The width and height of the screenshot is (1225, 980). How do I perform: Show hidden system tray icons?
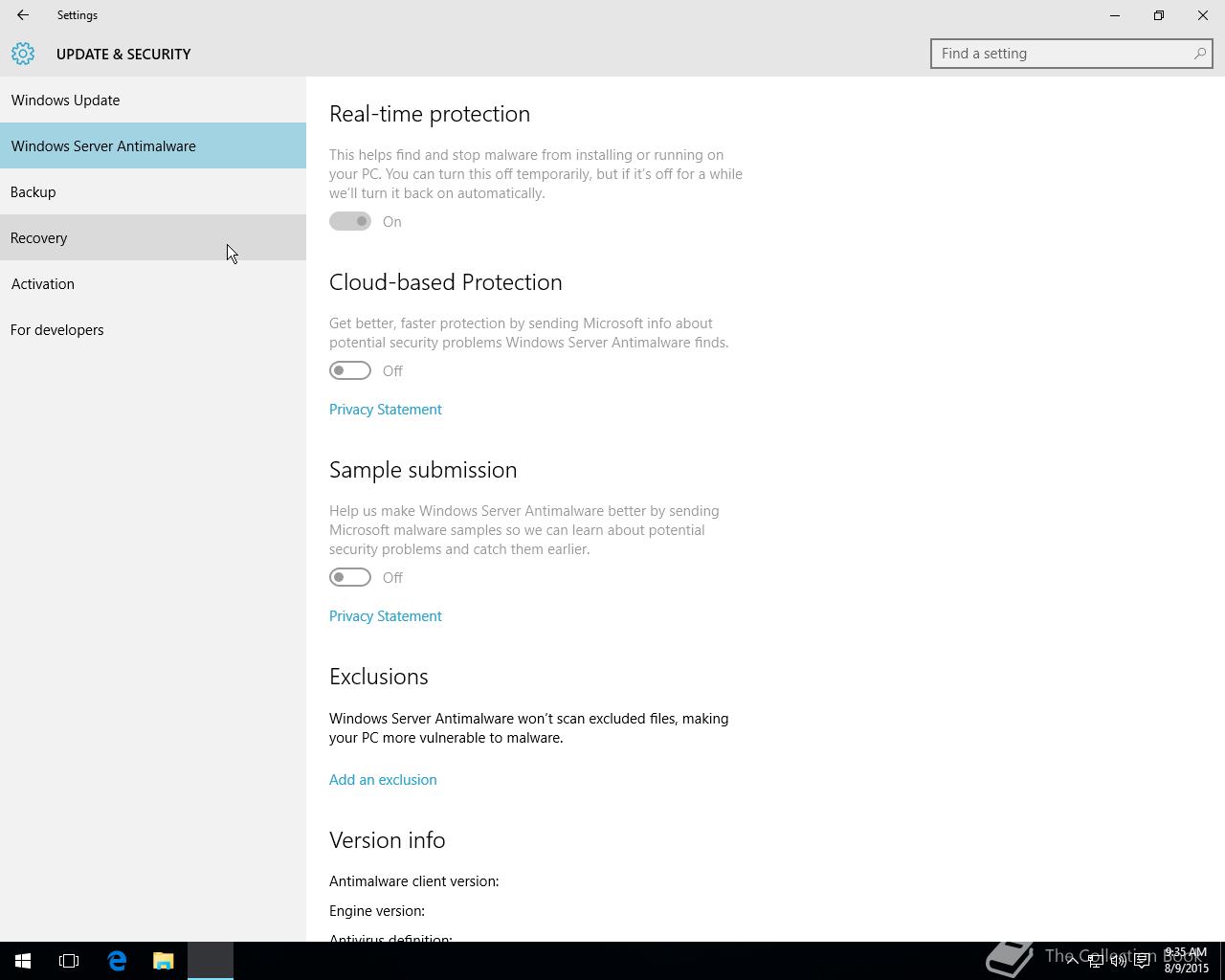point(1072,961)
